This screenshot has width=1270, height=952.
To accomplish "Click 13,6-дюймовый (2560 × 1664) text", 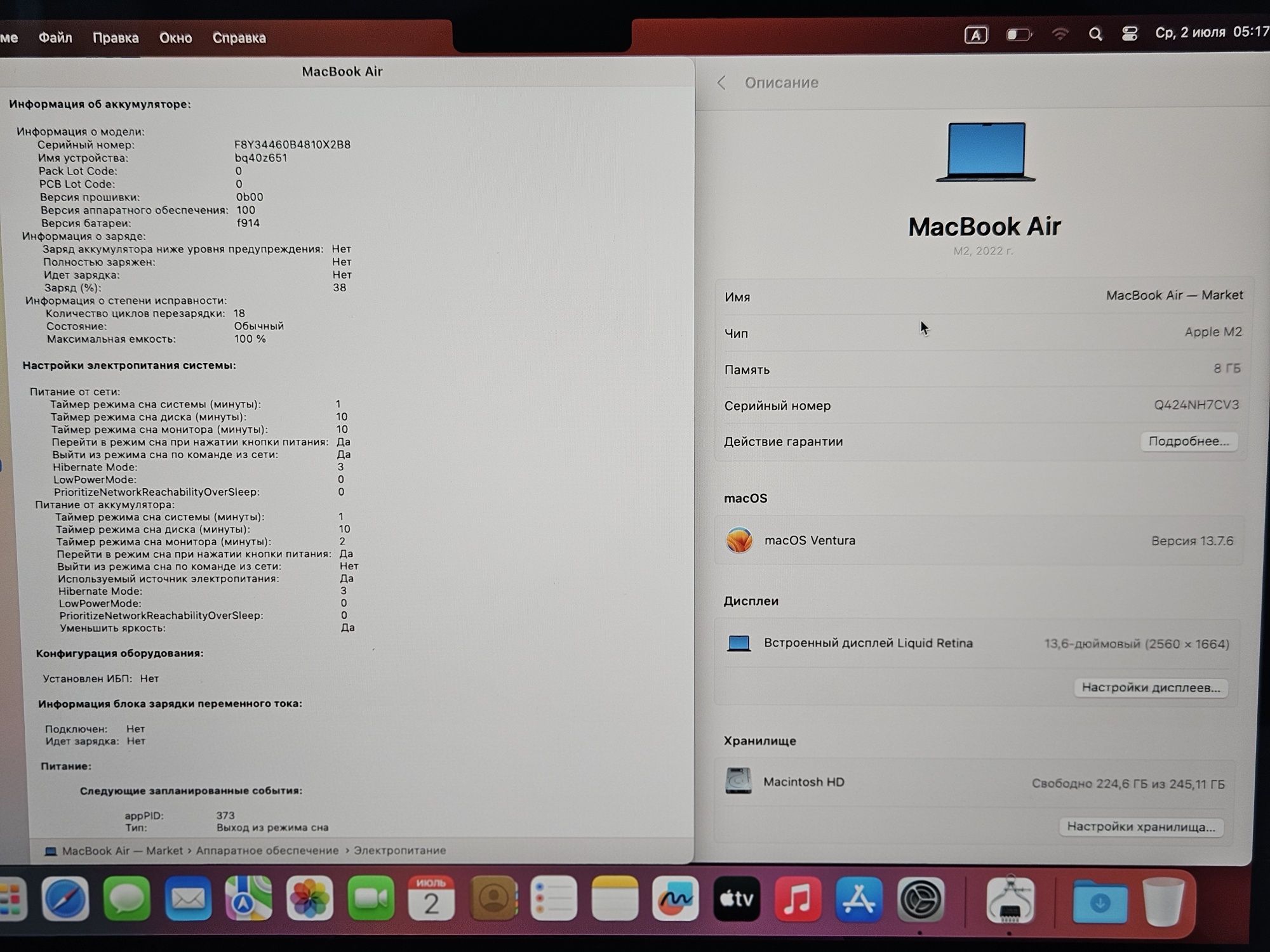I will click(x=1137, y=644).
